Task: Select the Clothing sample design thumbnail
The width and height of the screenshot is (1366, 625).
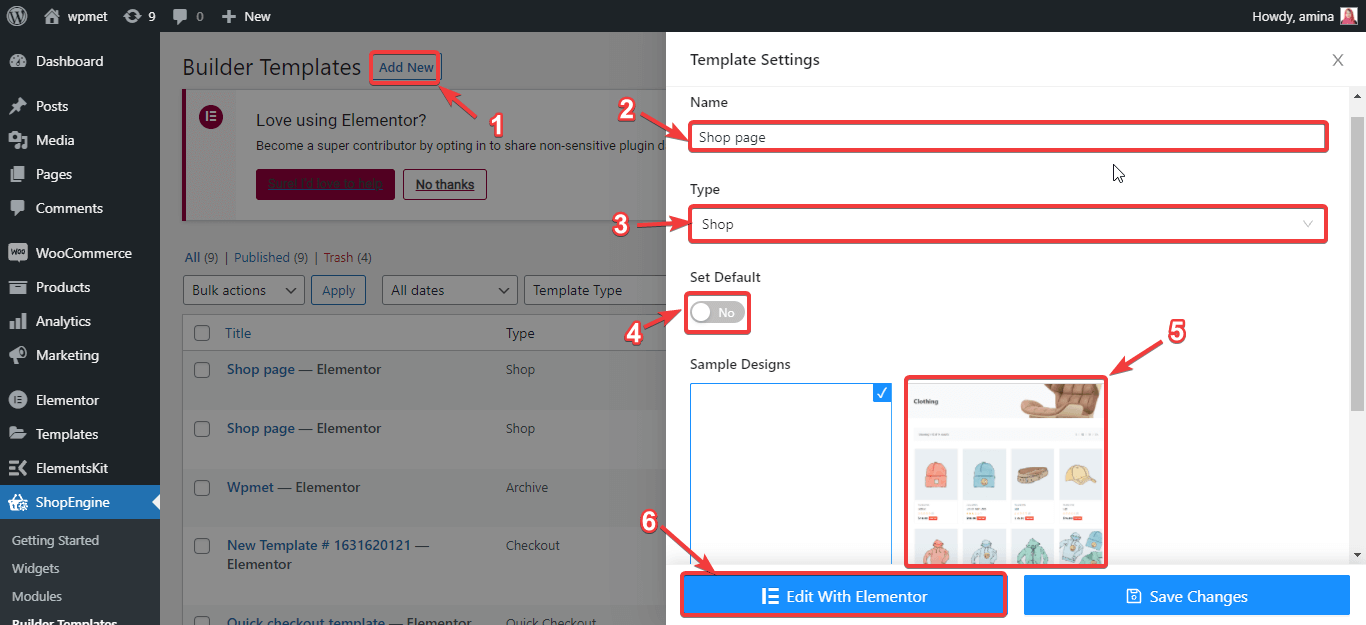Action: click(x=1006, y=472)
